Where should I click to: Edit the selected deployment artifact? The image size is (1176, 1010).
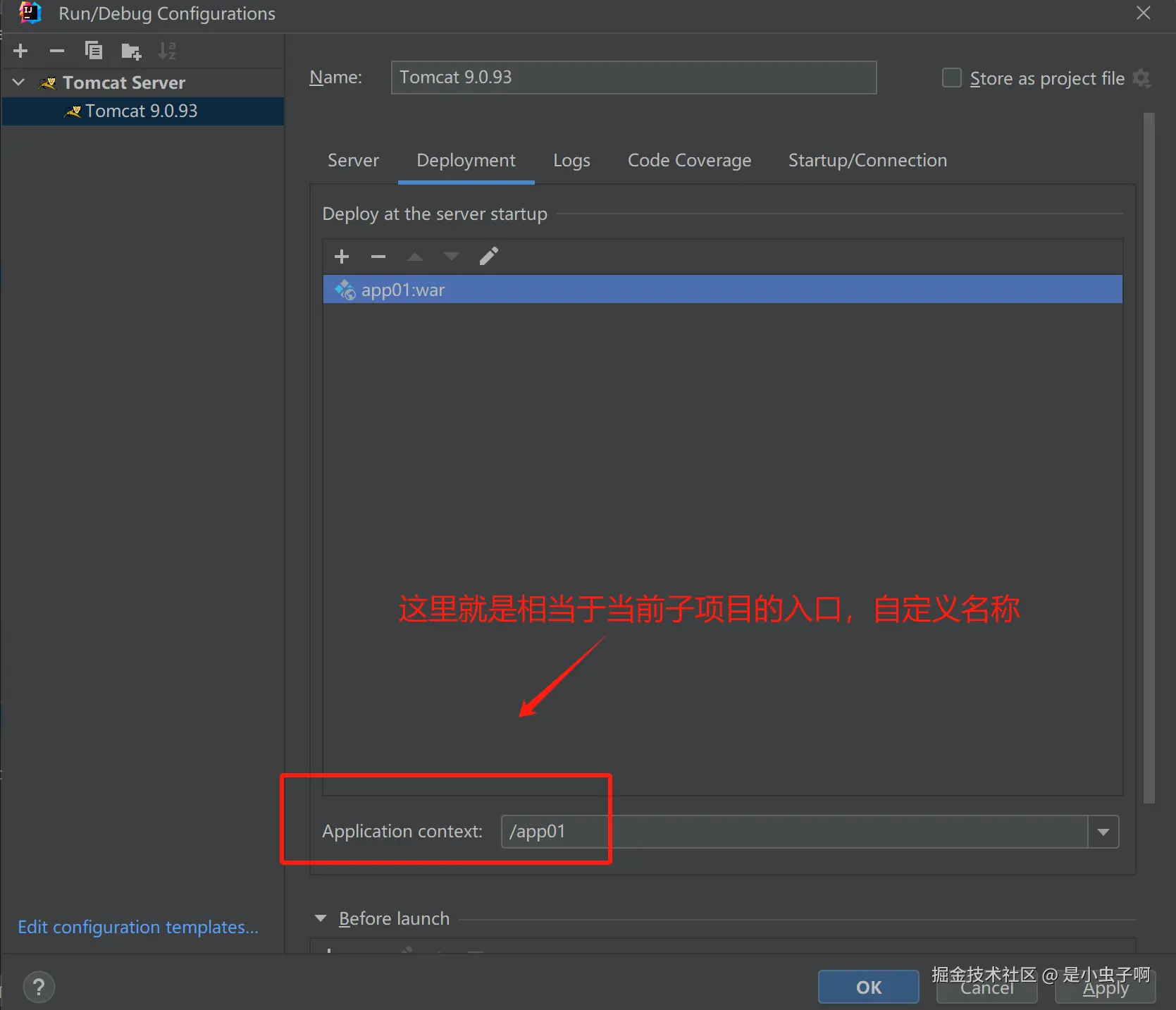[489, 256]
